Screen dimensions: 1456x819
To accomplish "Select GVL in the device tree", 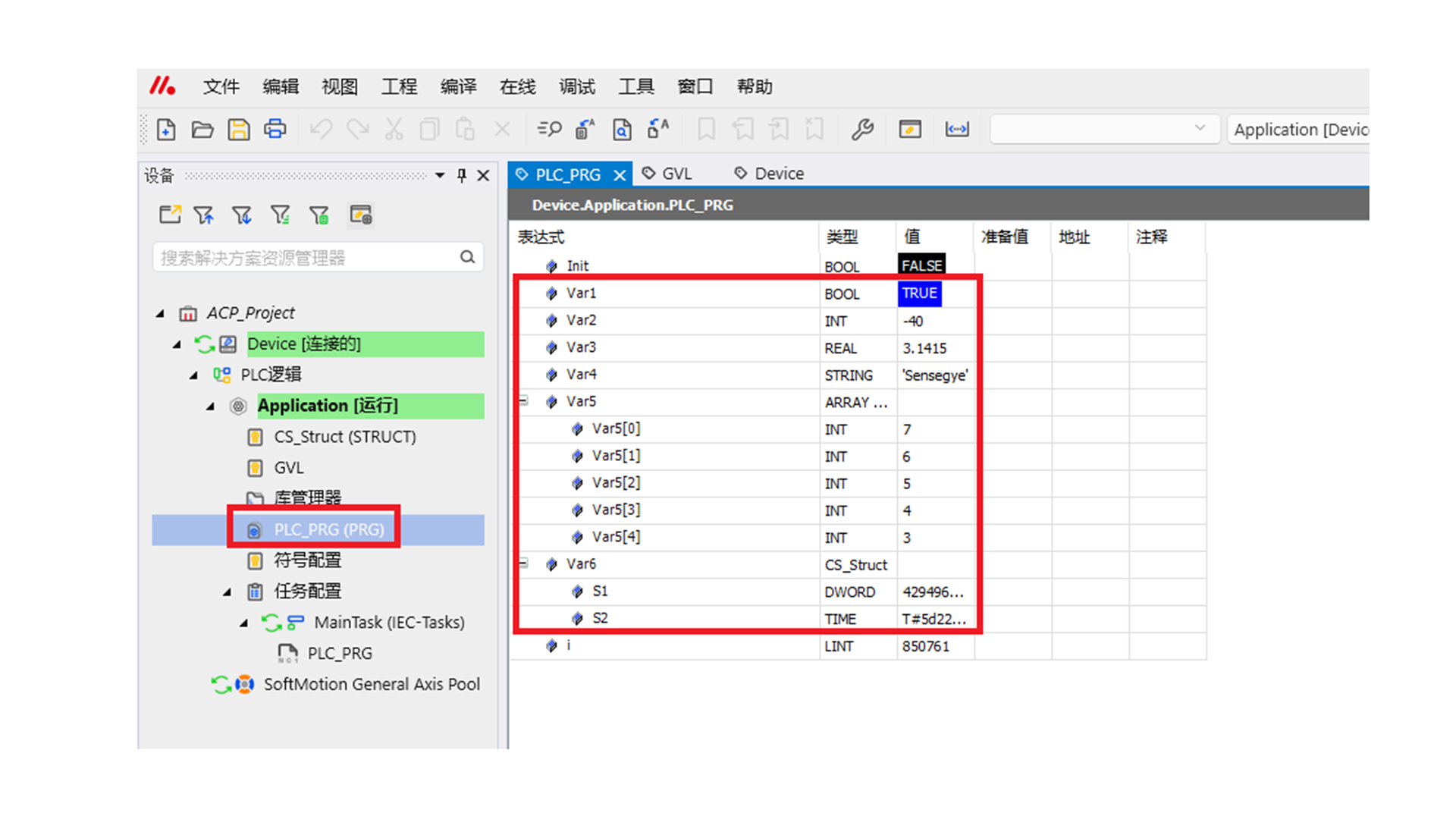I will click(289, 468).
